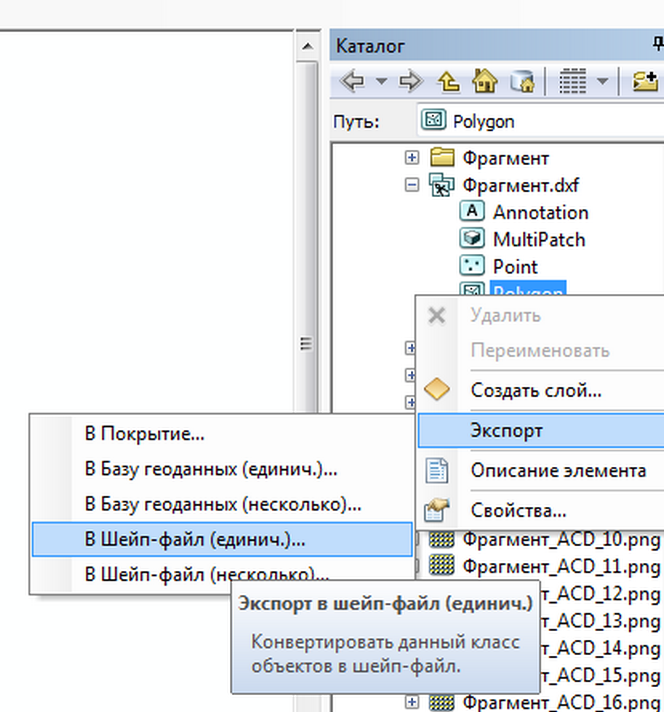Select Фрагмент_ACD_16.png raster
This screenshot has width=664, height=712.
tap(561, 703)
